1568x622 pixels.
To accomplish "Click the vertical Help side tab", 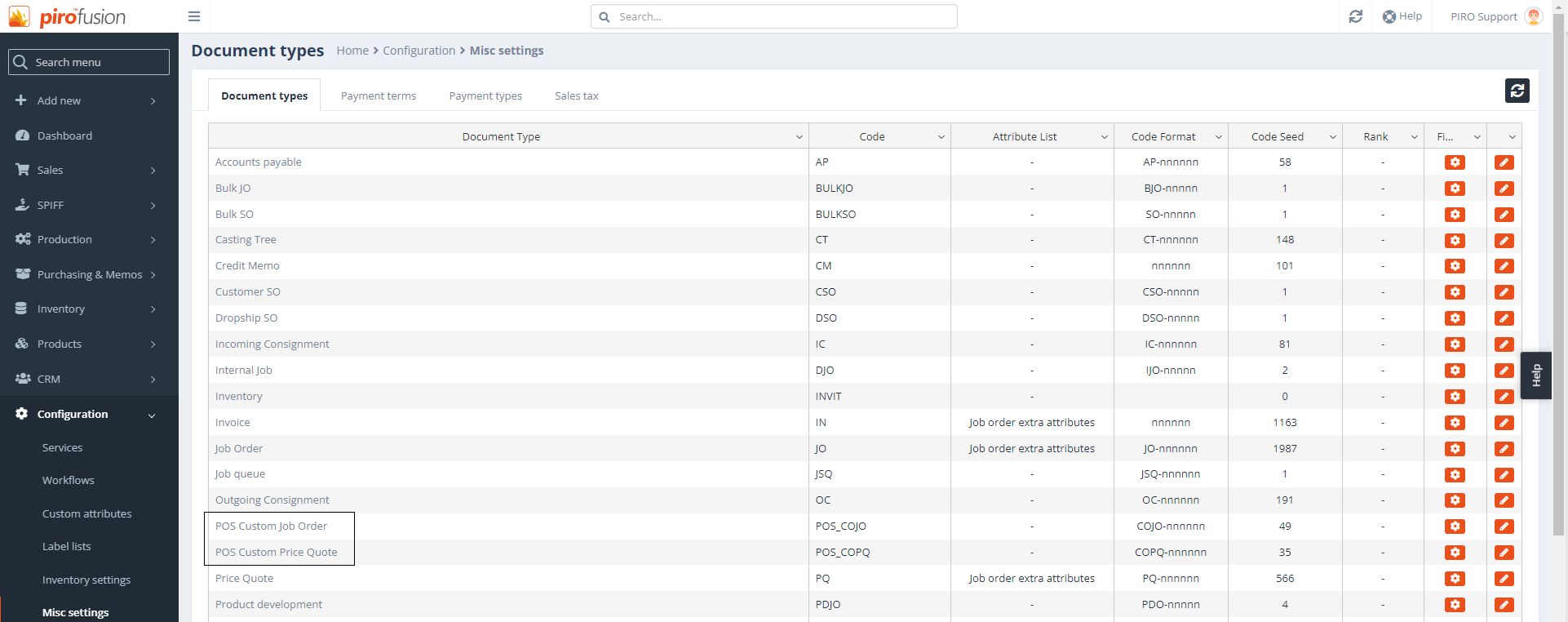I will click(1535, 375).
